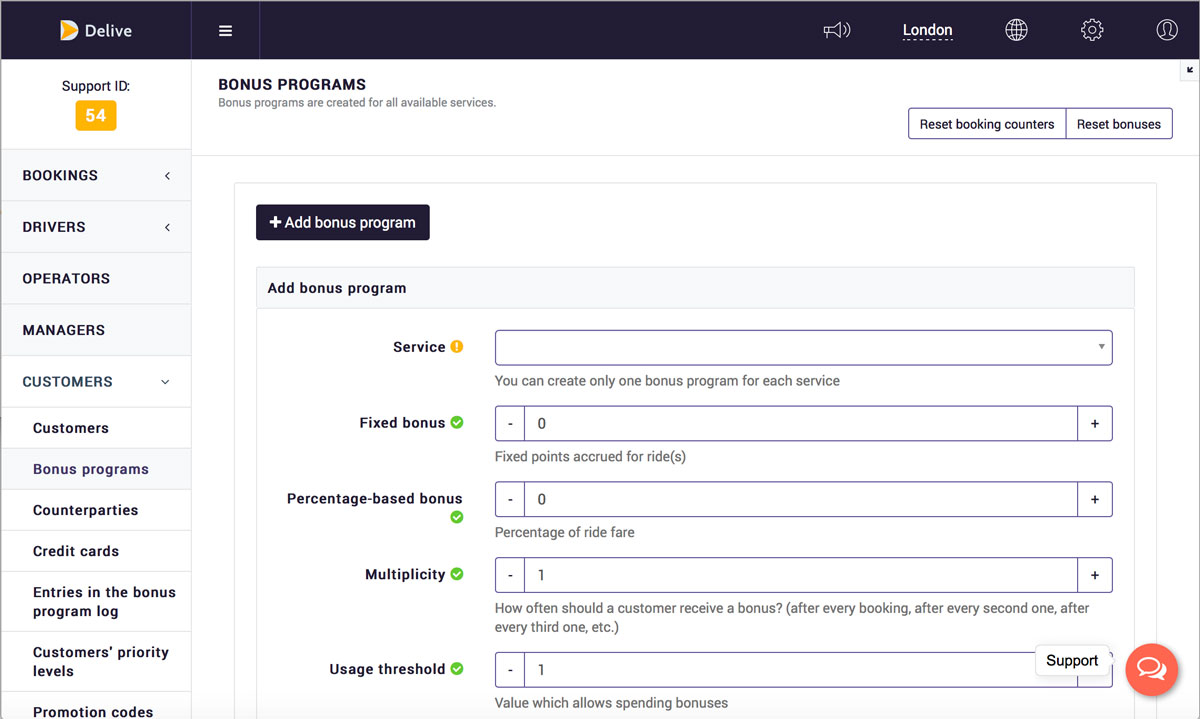Click the Support ID 54 badge

click(x=96, y=115)
